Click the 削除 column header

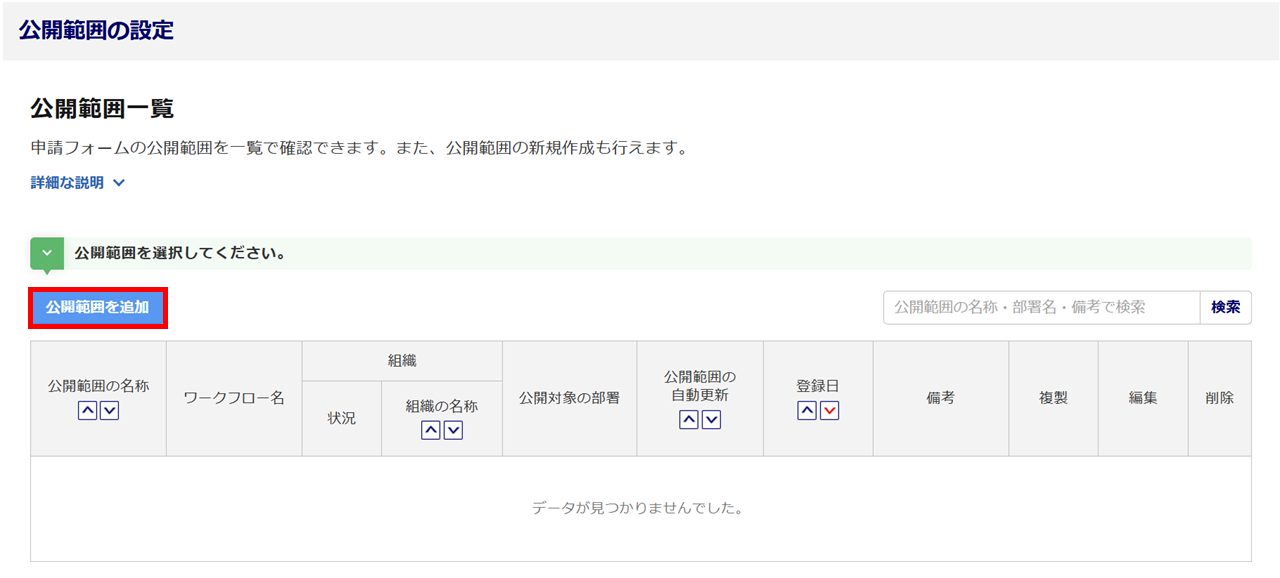point(1219,398)
